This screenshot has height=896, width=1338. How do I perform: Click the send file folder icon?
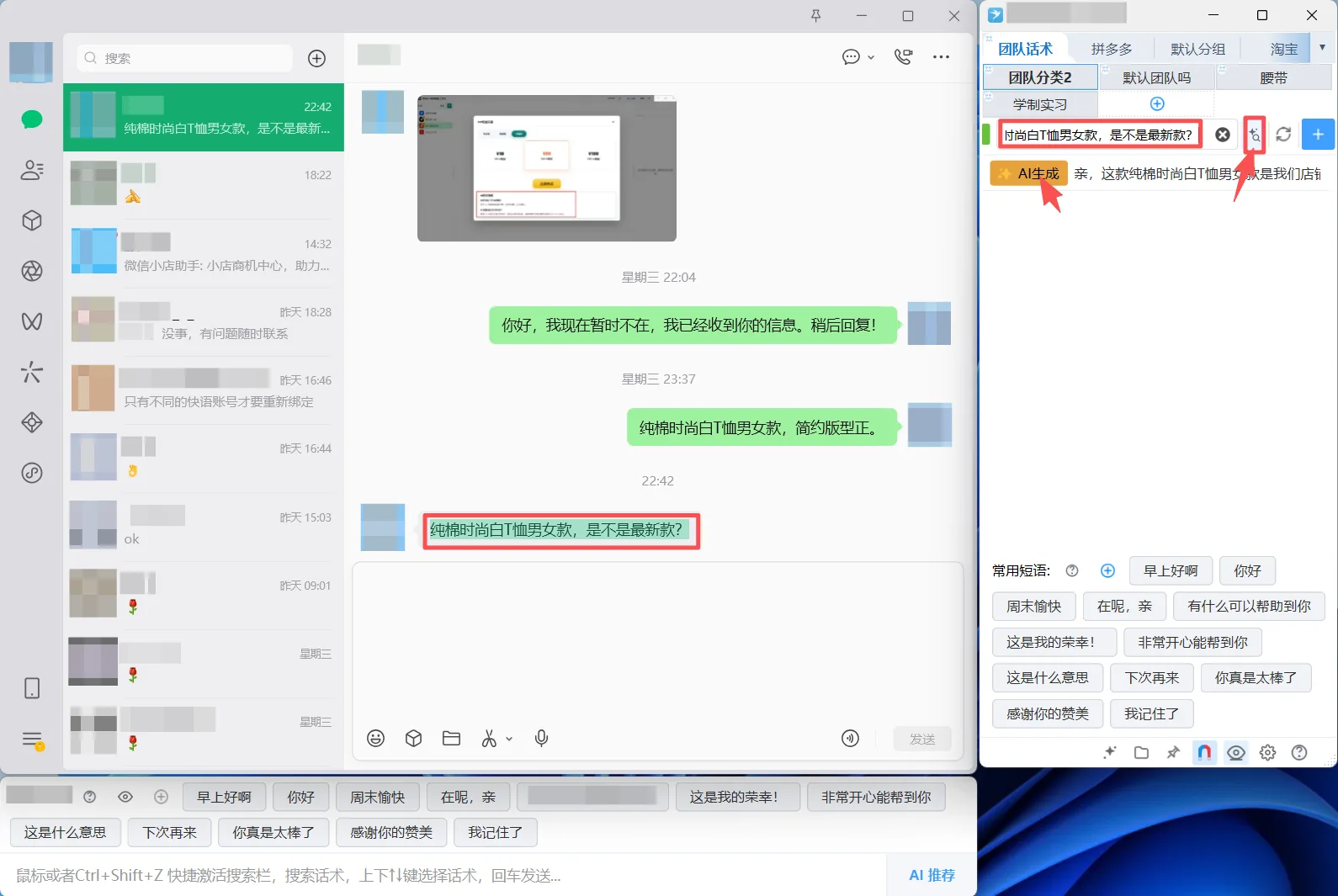(451, 738)
